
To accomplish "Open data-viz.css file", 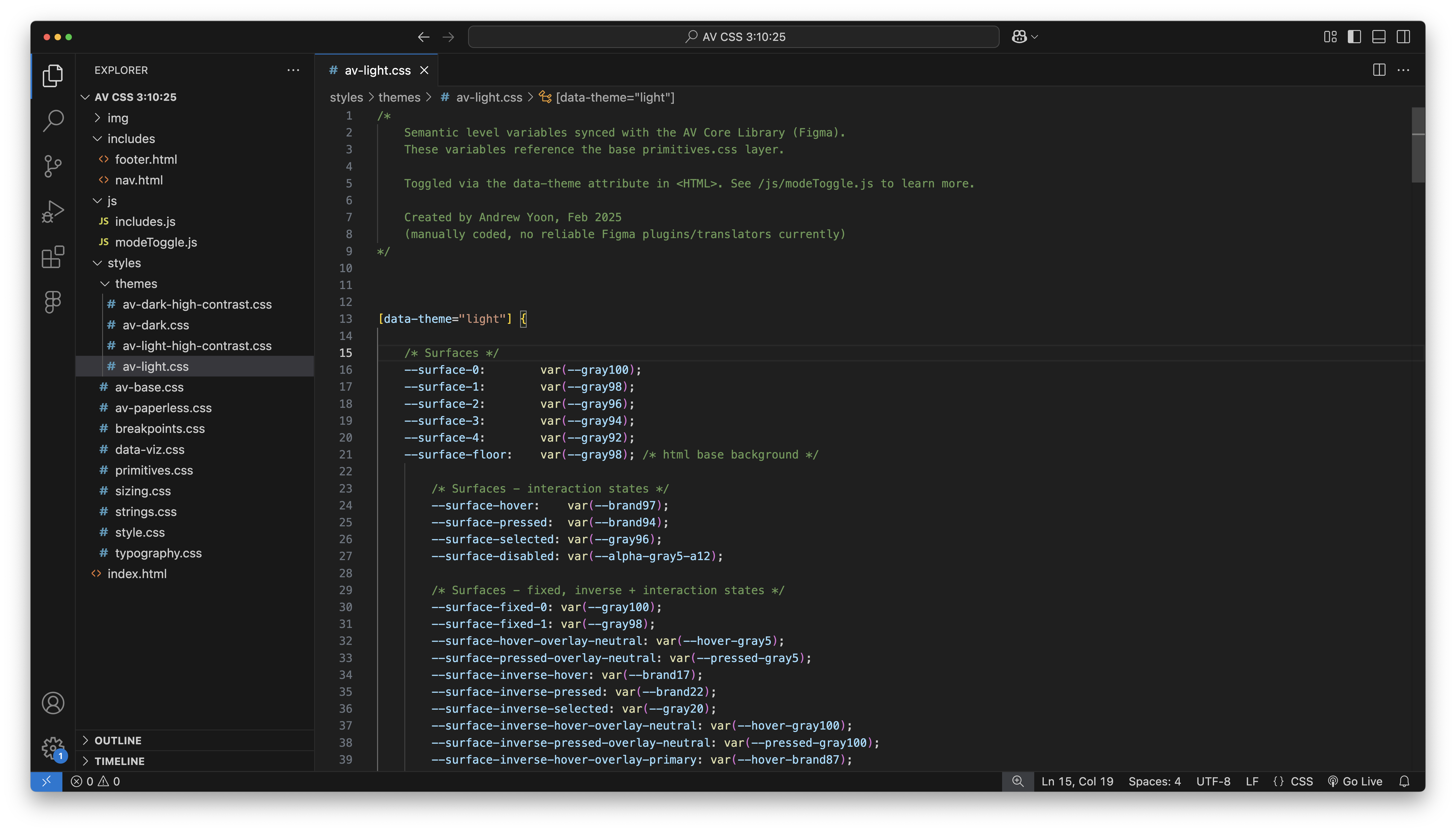I will tap(194, 449).
